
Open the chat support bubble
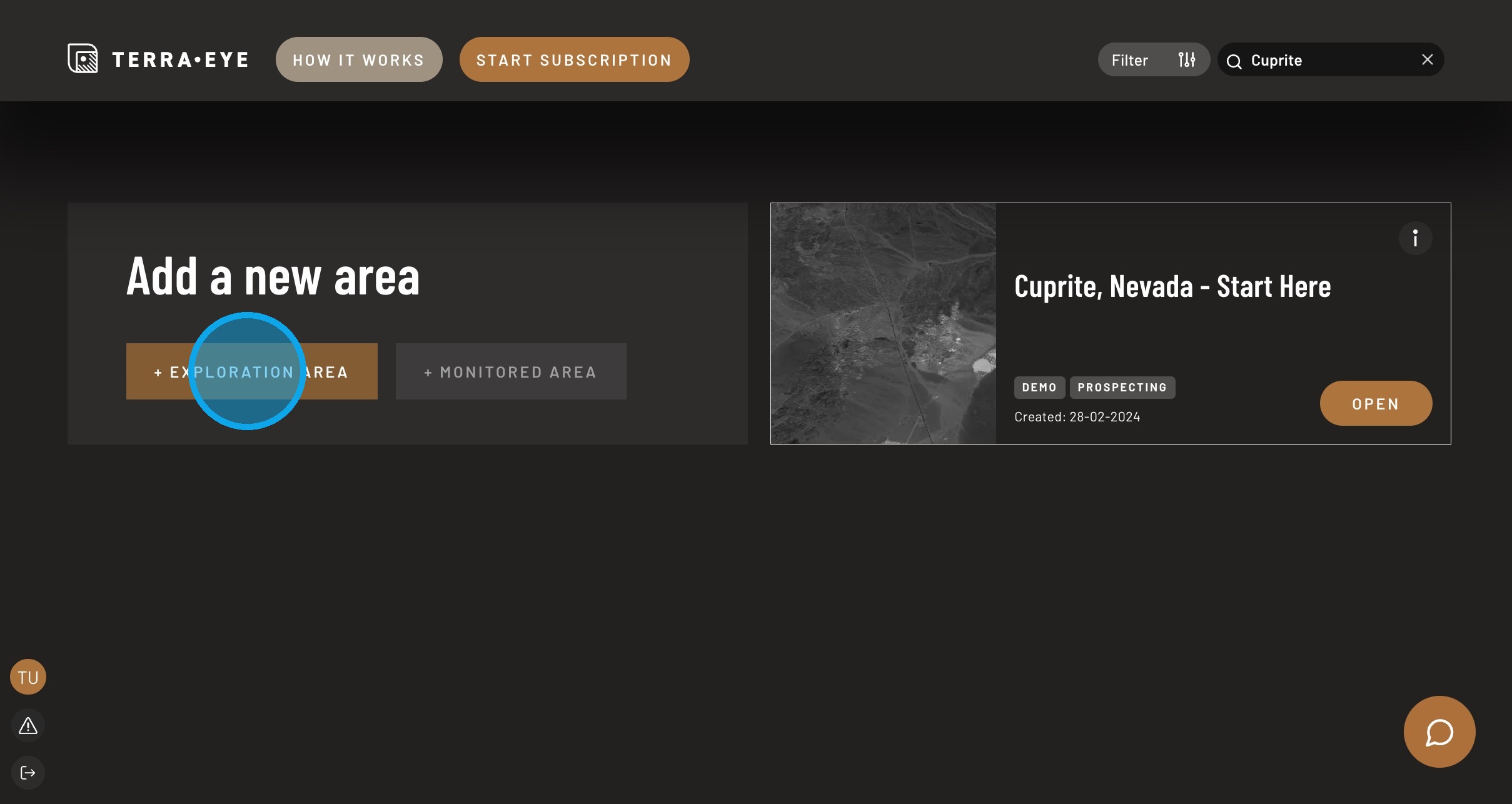(x=1439, y=731)
